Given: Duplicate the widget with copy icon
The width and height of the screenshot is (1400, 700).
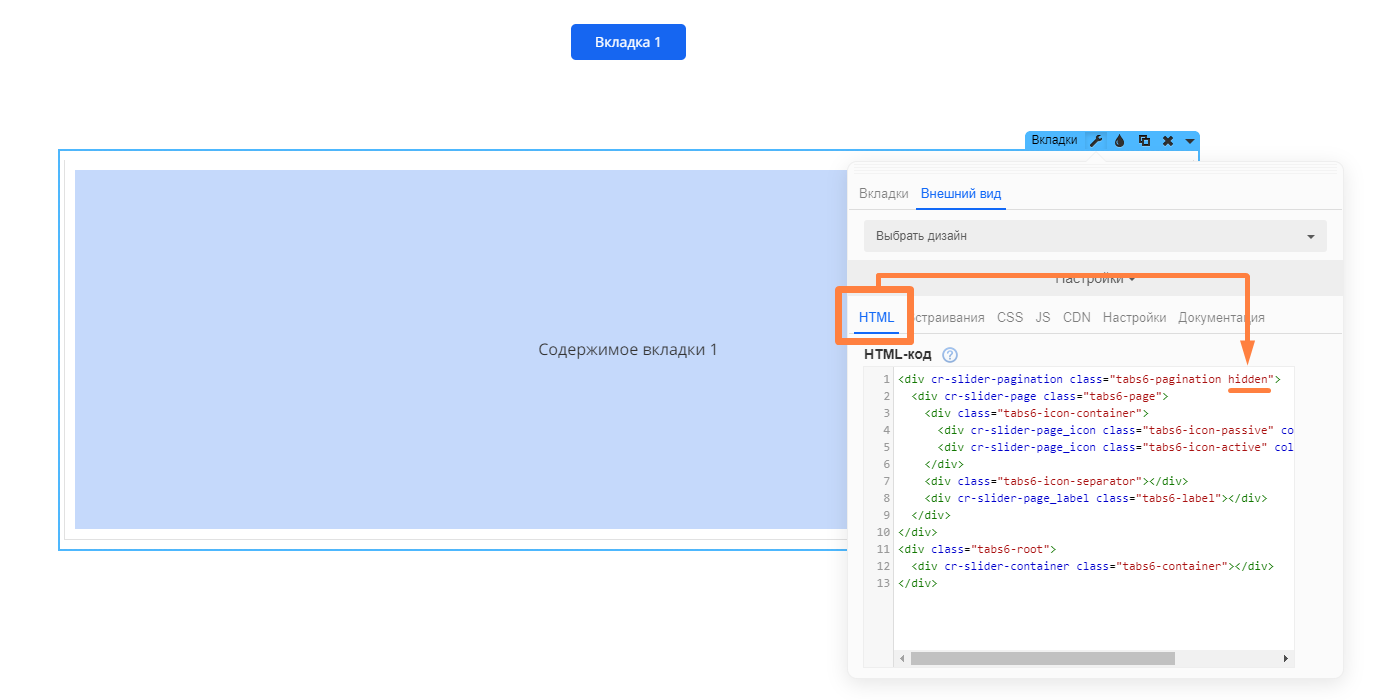Looking at the screenshot, I should [x=1144, y=141].
